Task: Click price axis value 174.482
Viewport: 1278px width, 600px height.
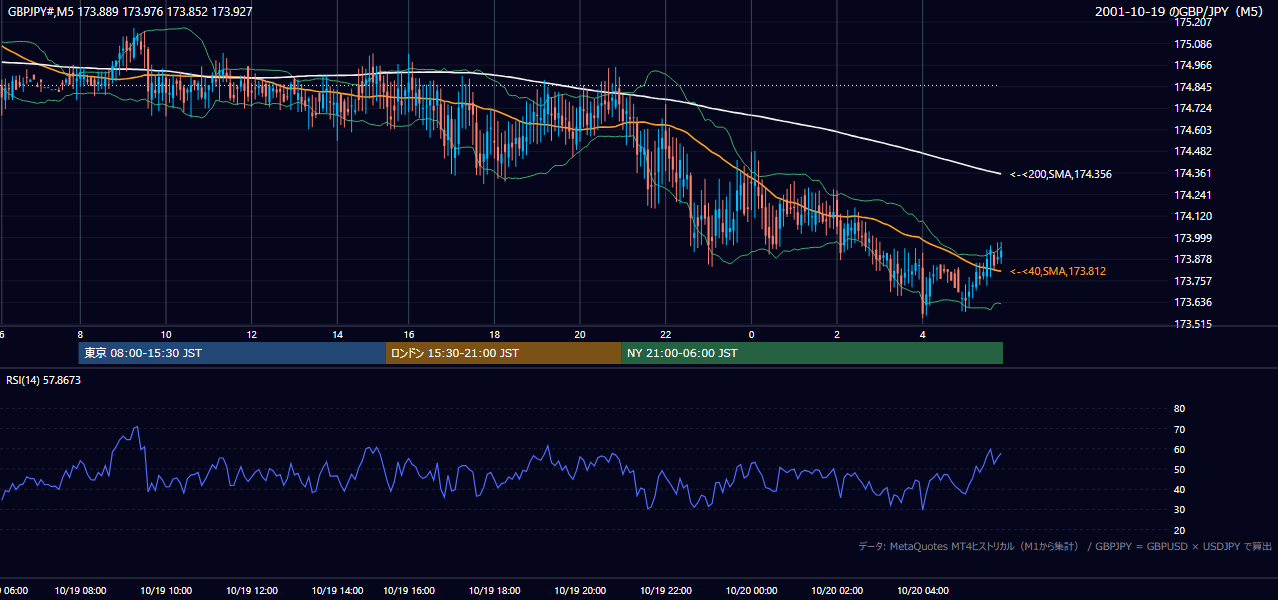Action: point(1192,152)
